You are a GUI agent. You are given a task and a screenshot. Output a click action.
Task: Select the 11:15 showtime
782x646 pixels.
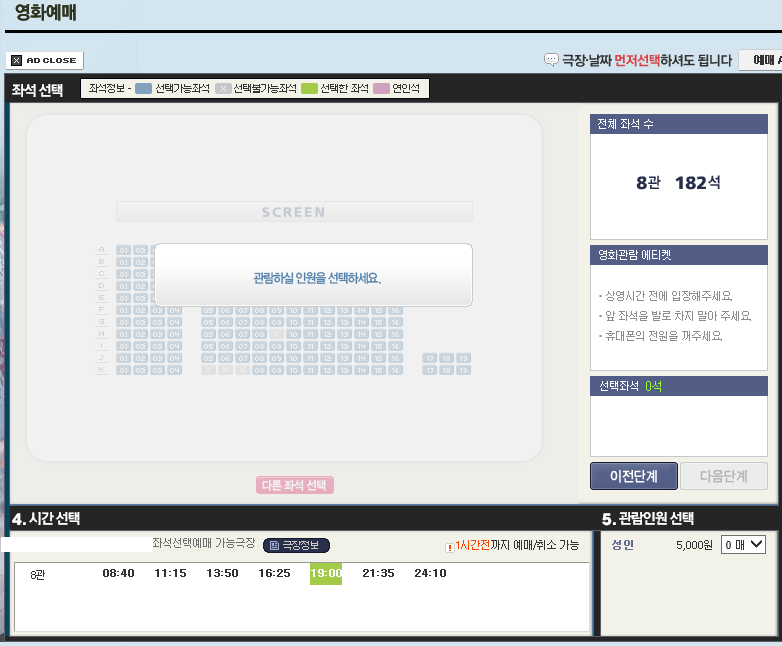click(x=170, y=573)
